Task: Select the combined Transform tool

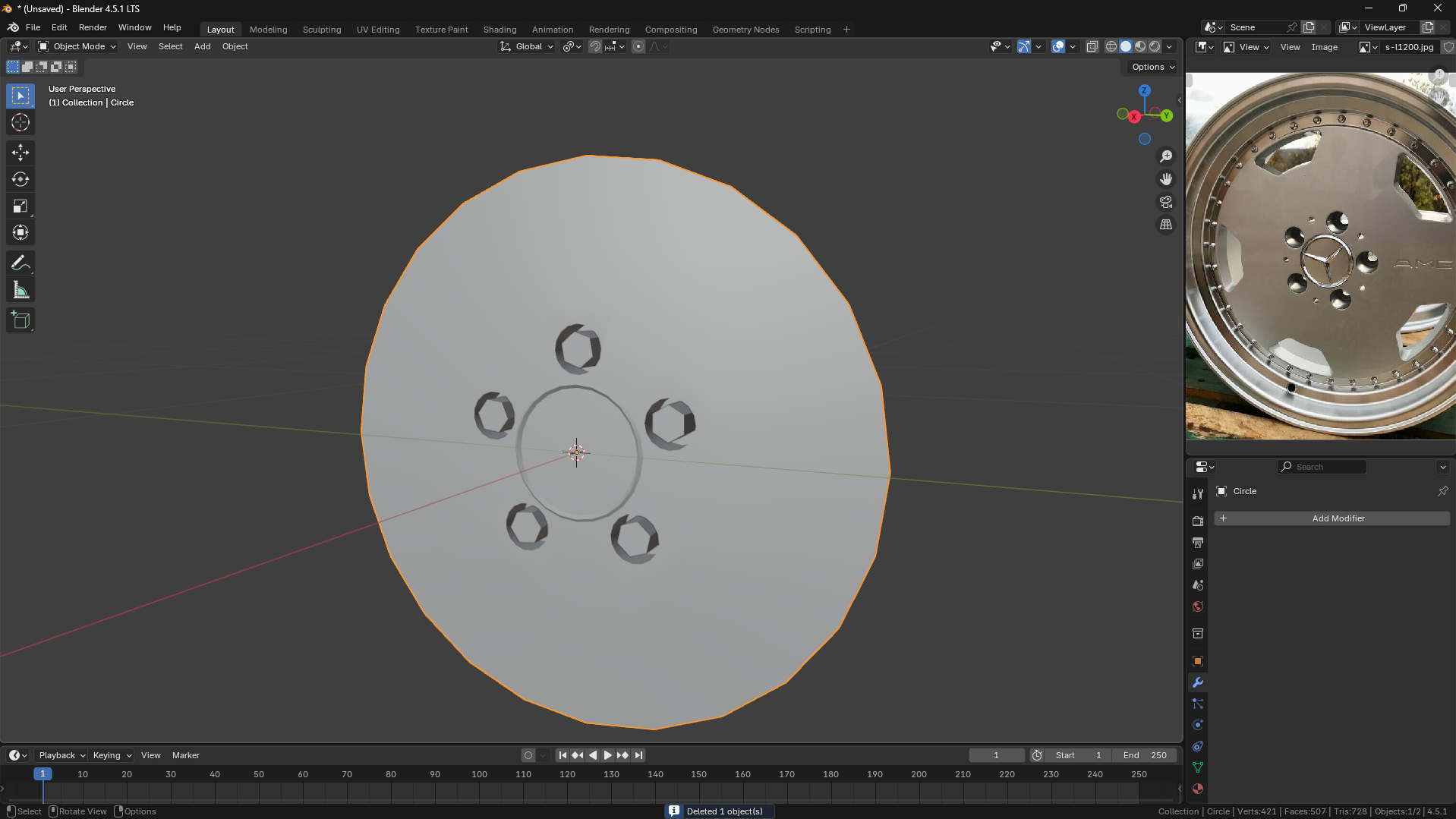Action: [x=20, y=233]
